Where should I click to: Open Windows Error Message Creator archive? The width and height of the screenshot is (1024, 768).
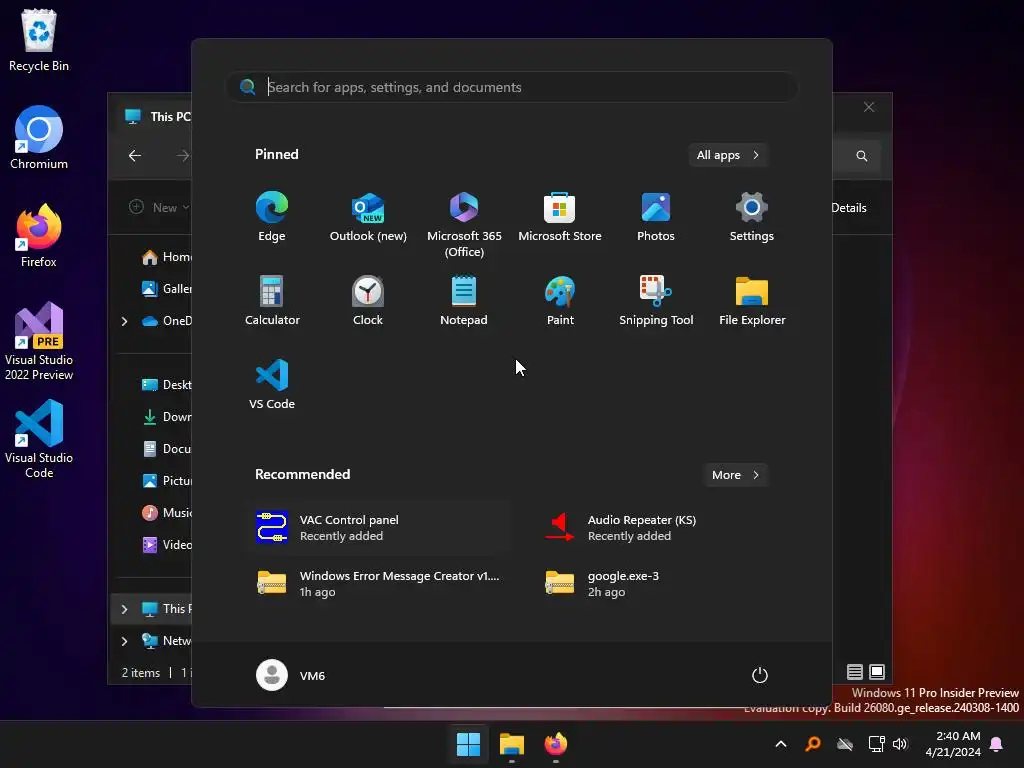point(379,583)
